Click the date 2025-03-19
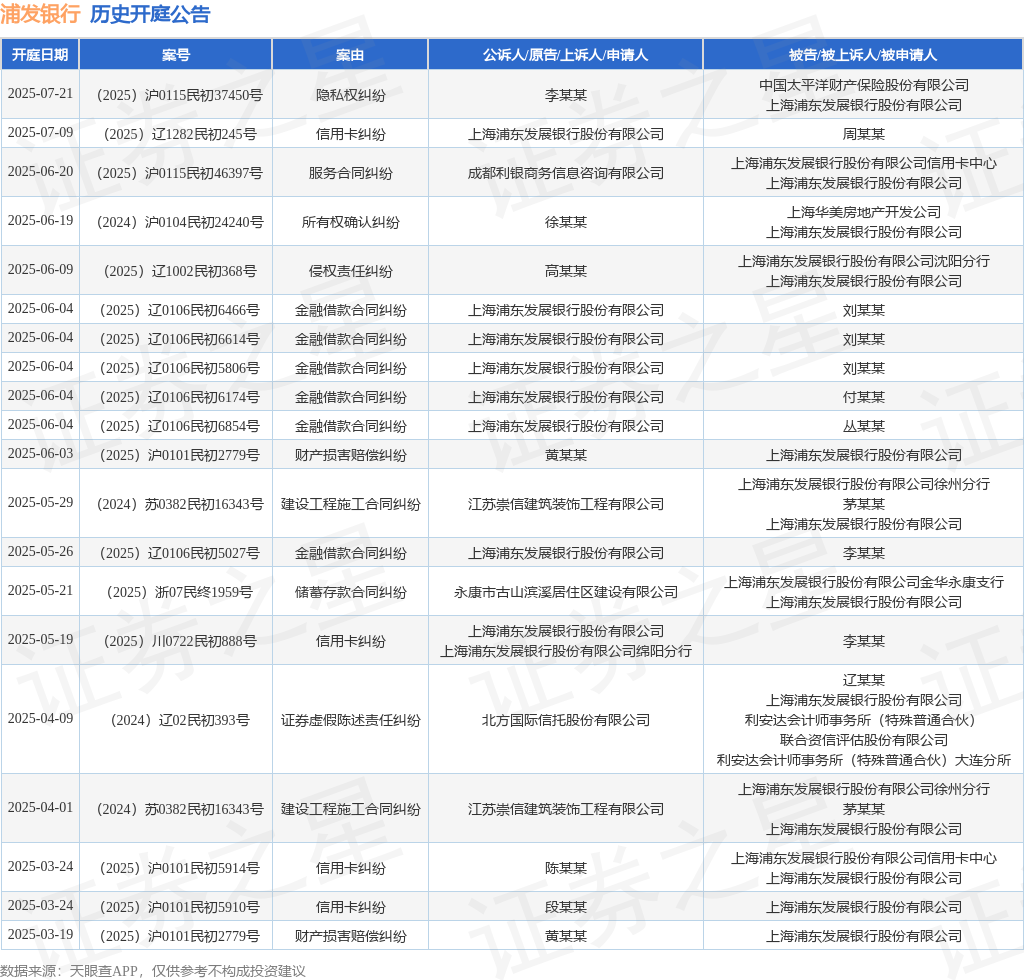The image size is (1024, 980). [40, 934]
